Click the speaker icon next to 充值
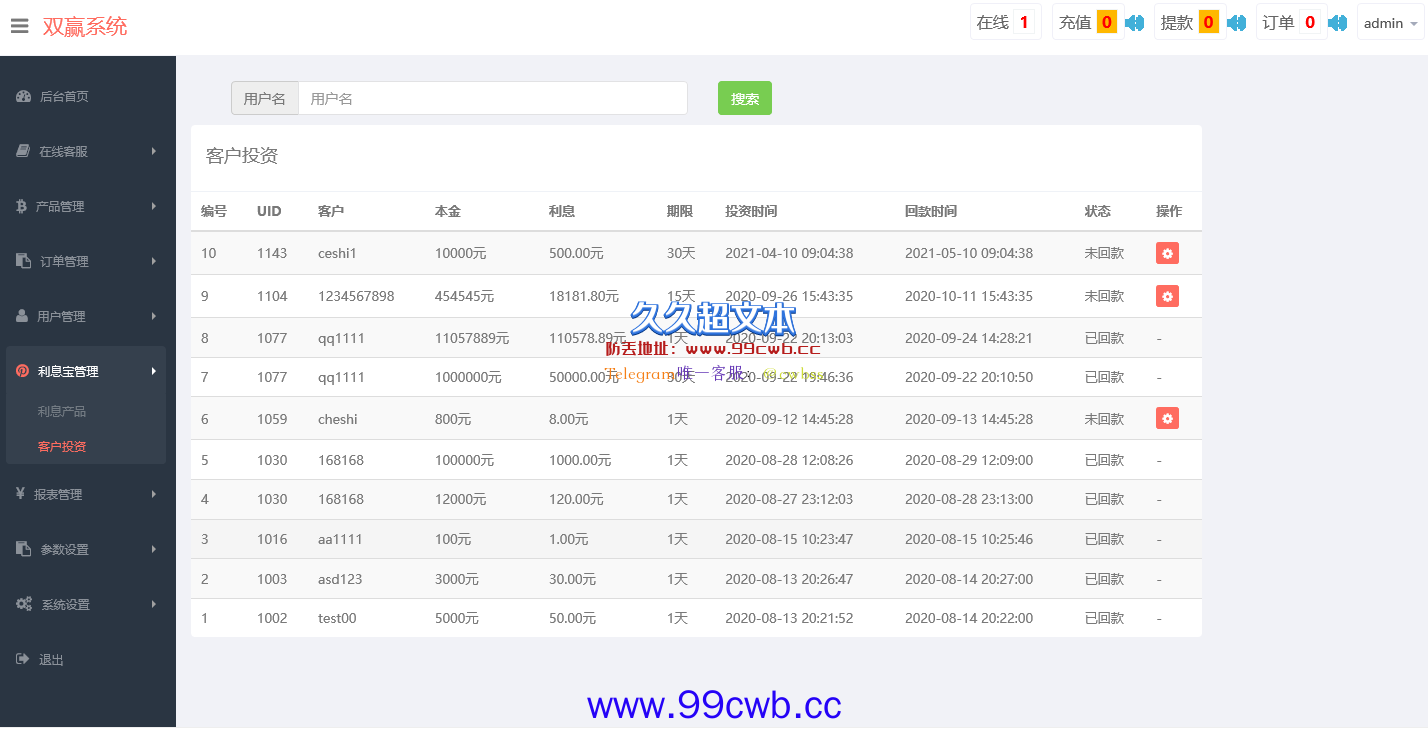 click(1134, 22)
